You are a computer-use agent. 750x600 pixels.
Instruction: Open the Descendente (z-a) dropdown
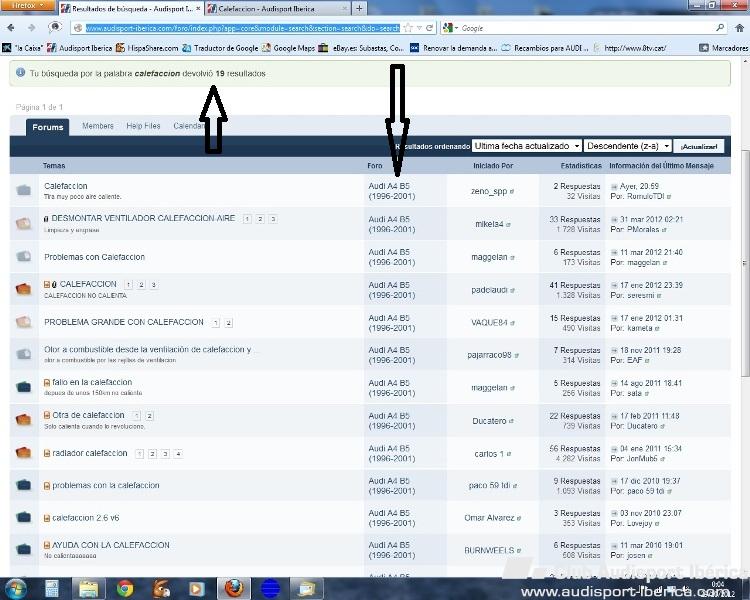click(x=628, y=146)
